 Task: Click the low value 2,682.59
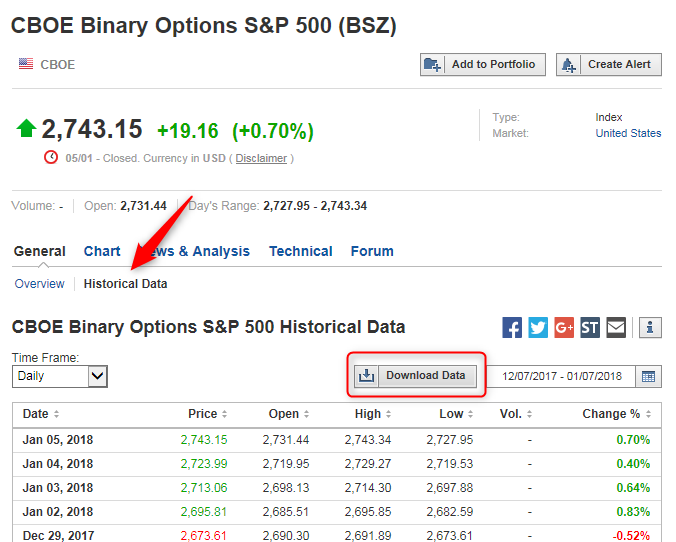pyautogui.click(x=450, y=512)
